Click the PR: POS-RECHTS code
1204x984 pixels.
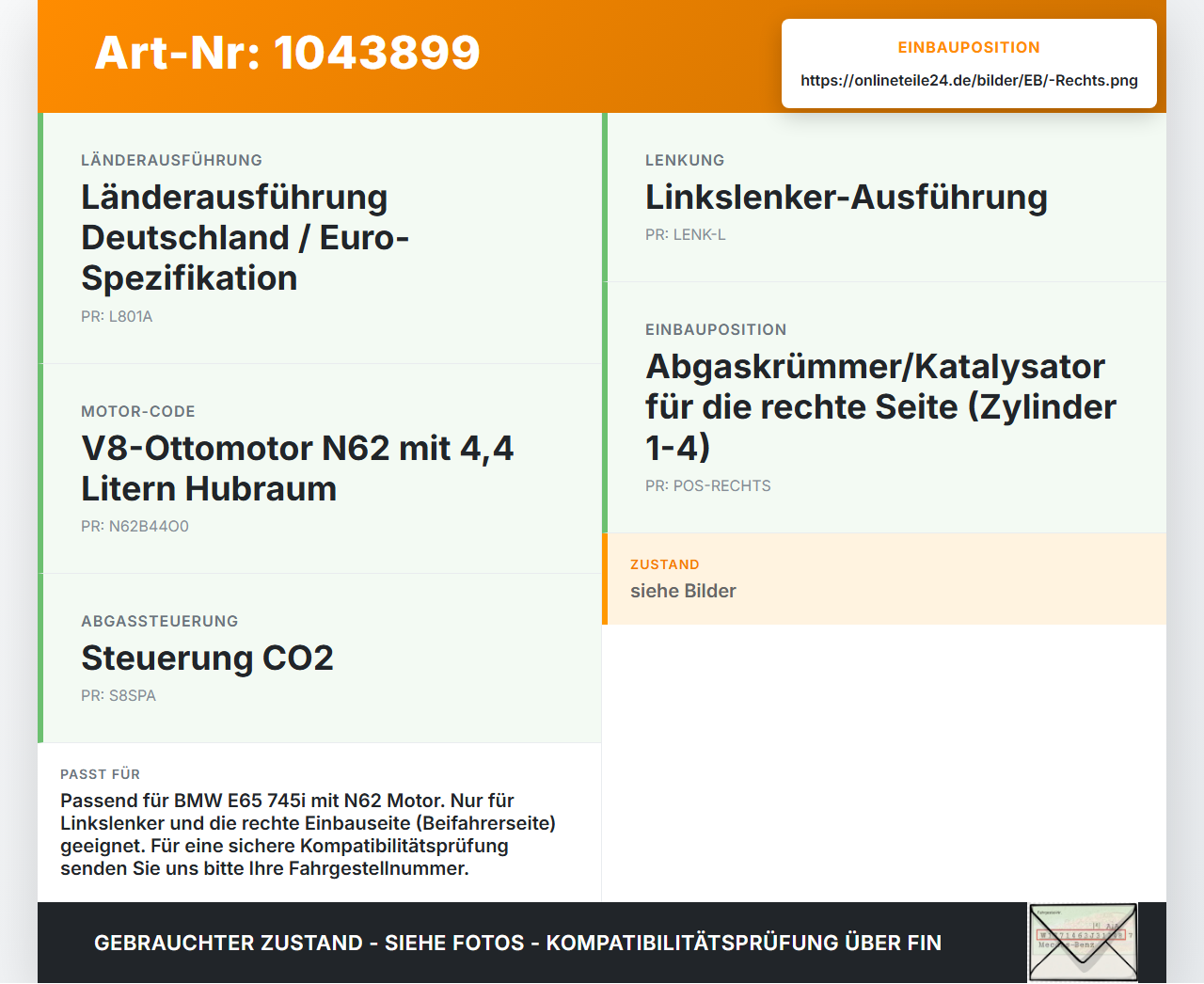[708, 485]
